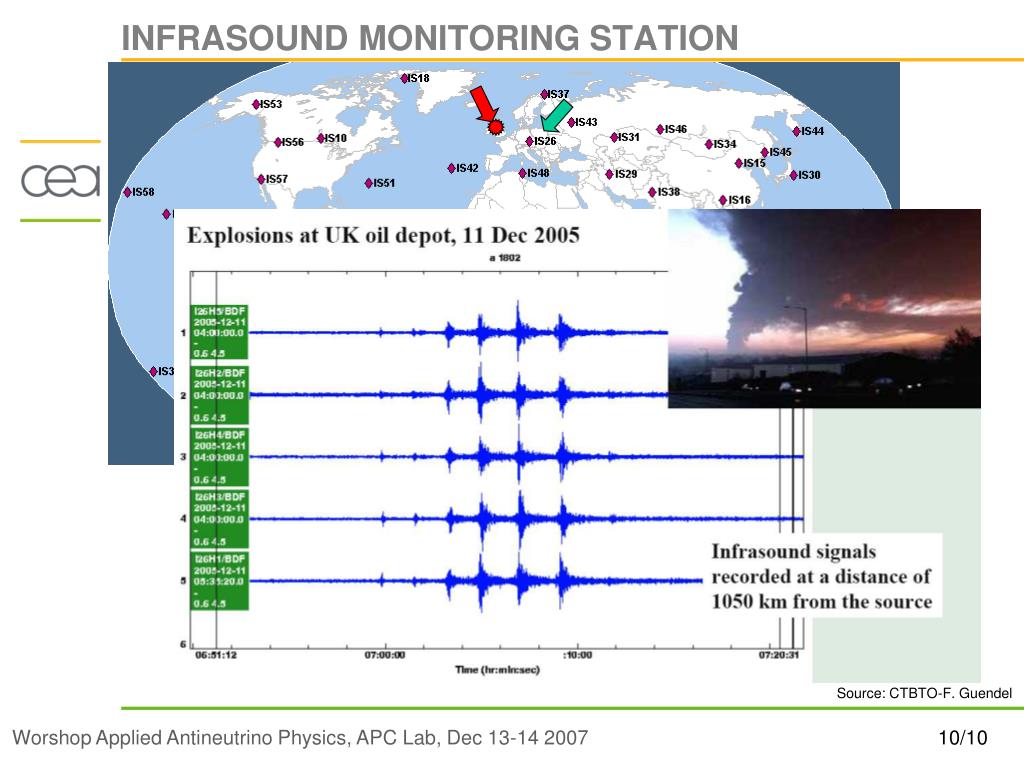Select the IS10 station marker
This screenshot has width=1024, height=768.
[321, 138]
